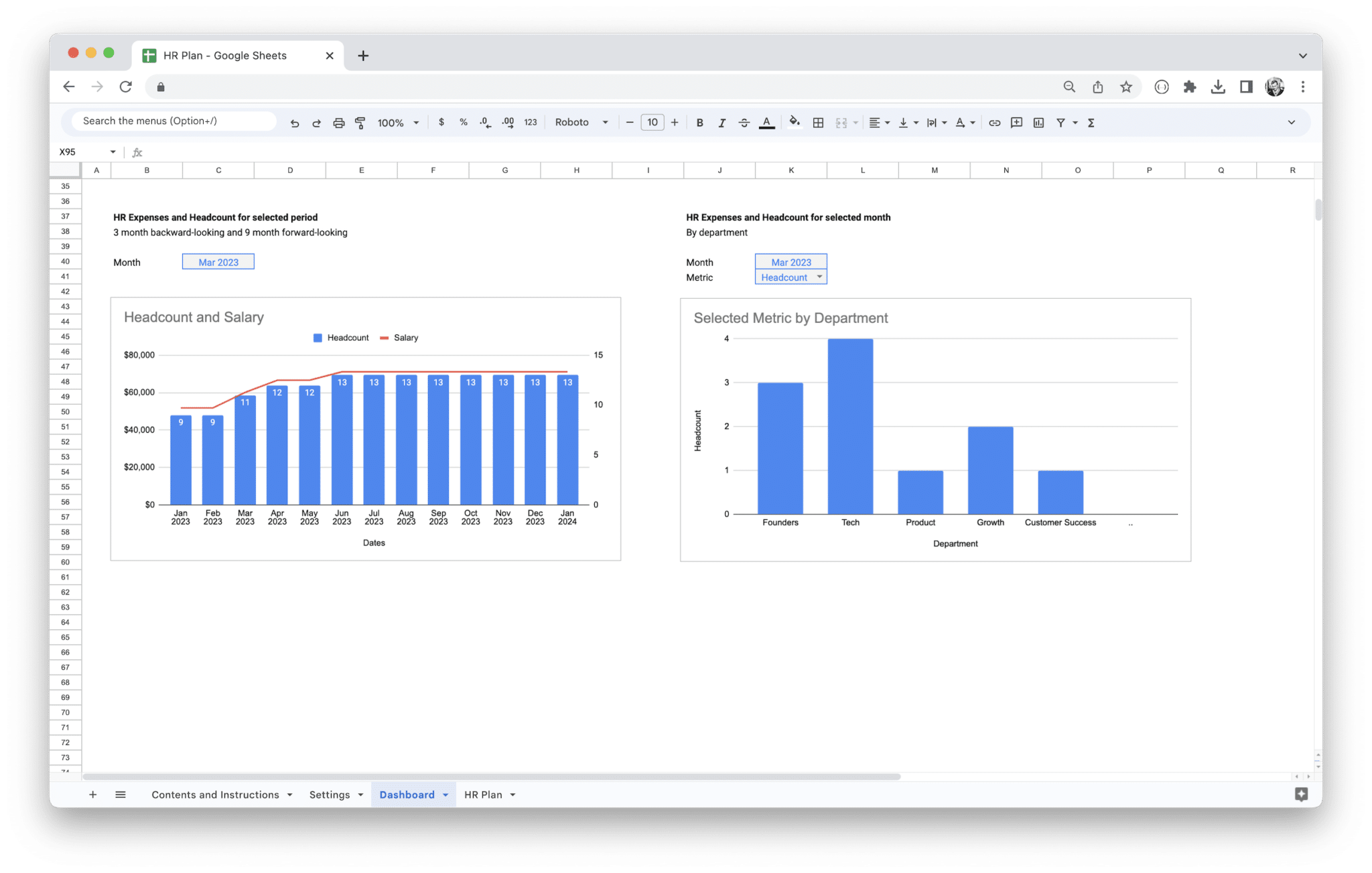Click the Functions sigma icon
This screenshot has height=873, width=1372.
click(x=1091, y=122)
